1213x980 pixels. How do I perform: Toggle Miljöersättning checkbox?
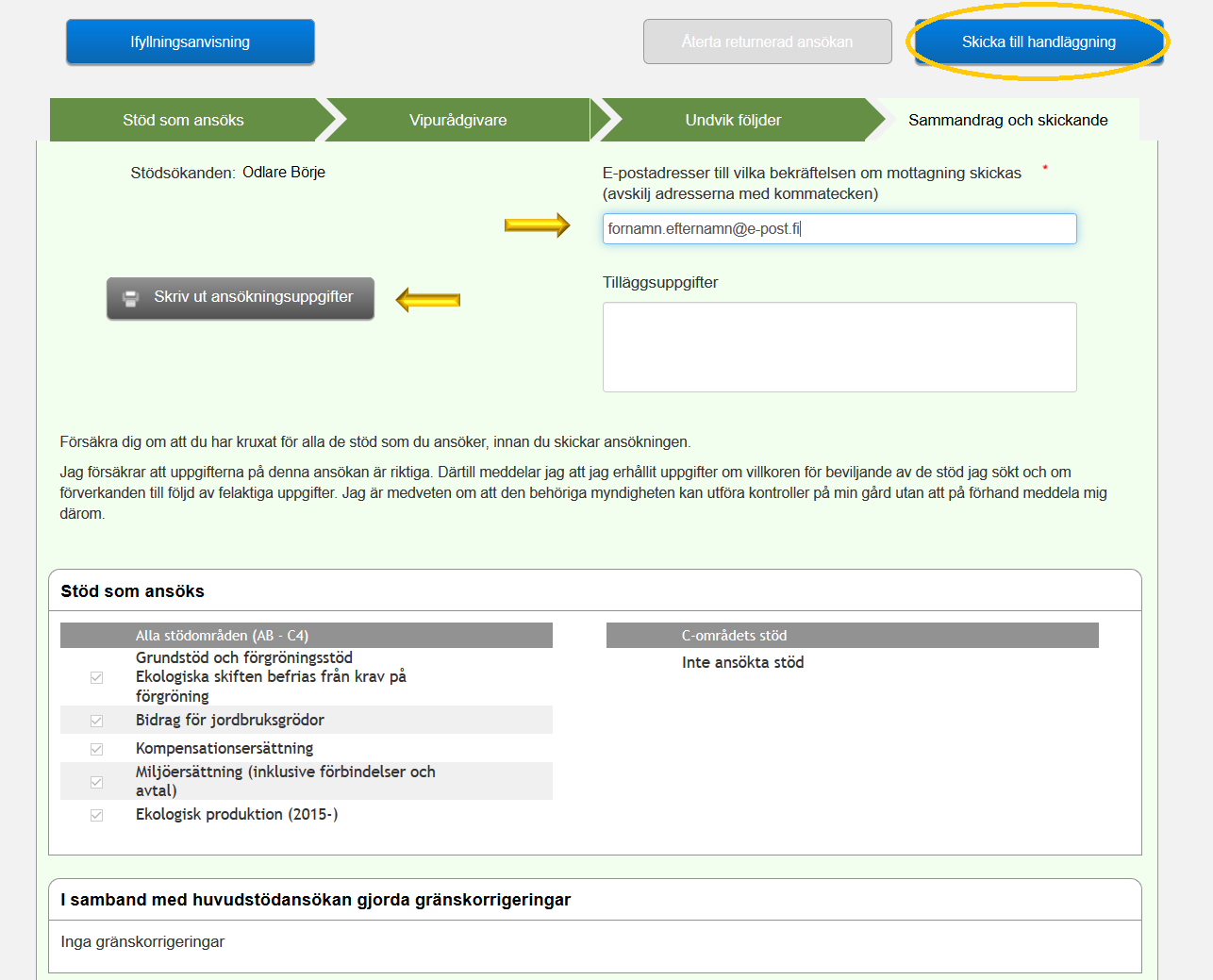(96, 782)
